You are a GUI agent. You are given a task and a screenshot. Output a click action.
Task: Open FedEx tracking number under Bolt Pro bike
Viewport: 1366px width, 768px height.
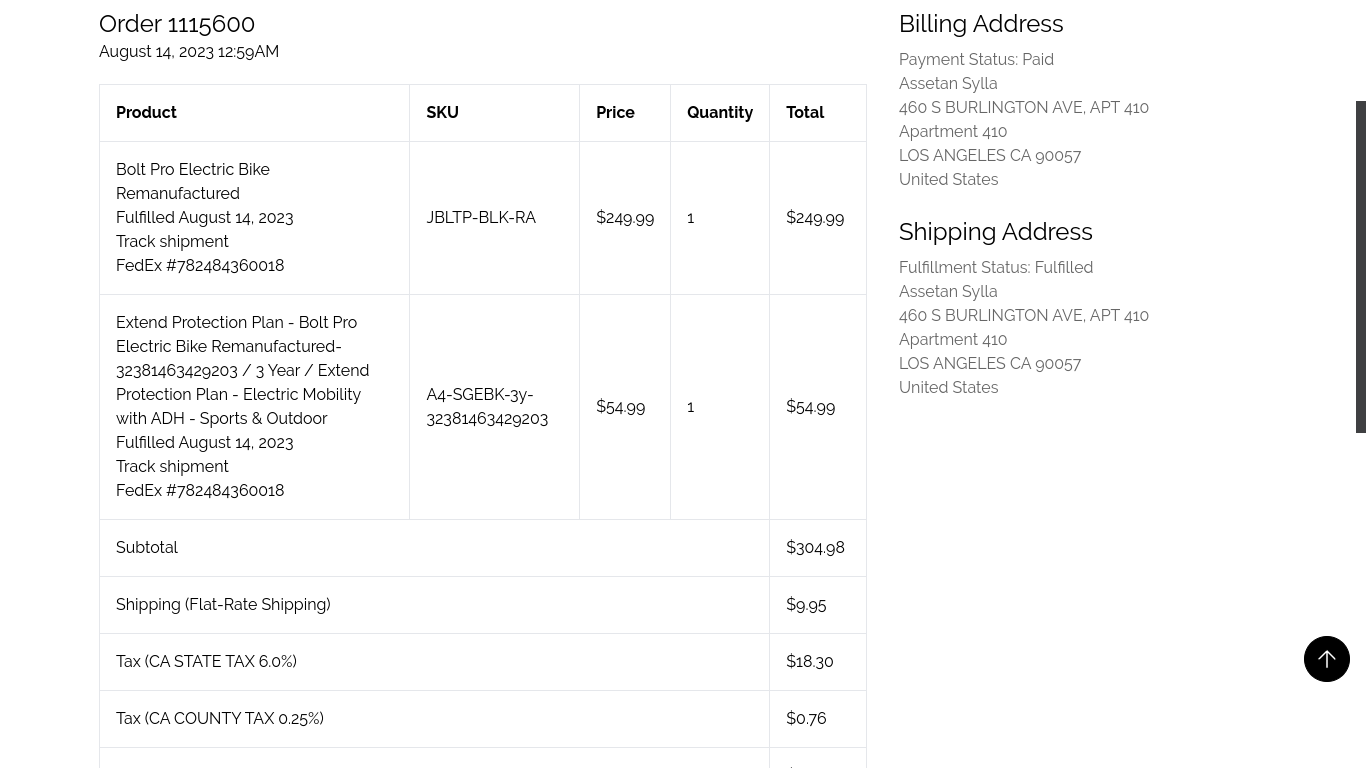(x=200, y=265)
